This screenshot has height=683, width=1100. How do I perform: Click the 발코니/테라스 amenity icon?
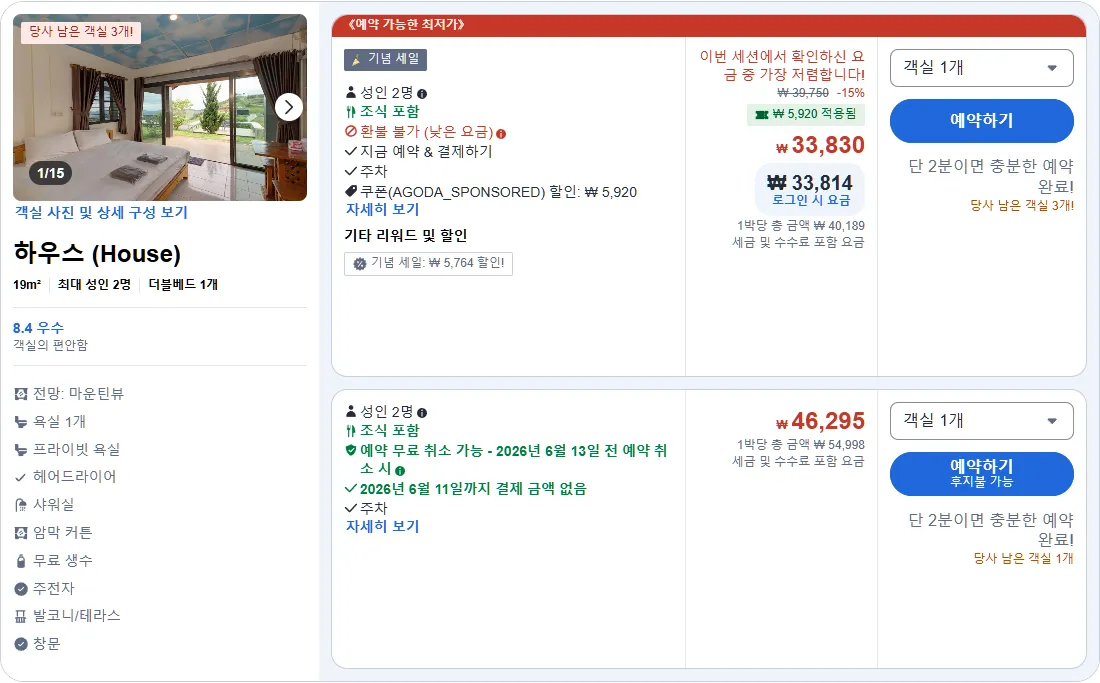tap(21, 616)
